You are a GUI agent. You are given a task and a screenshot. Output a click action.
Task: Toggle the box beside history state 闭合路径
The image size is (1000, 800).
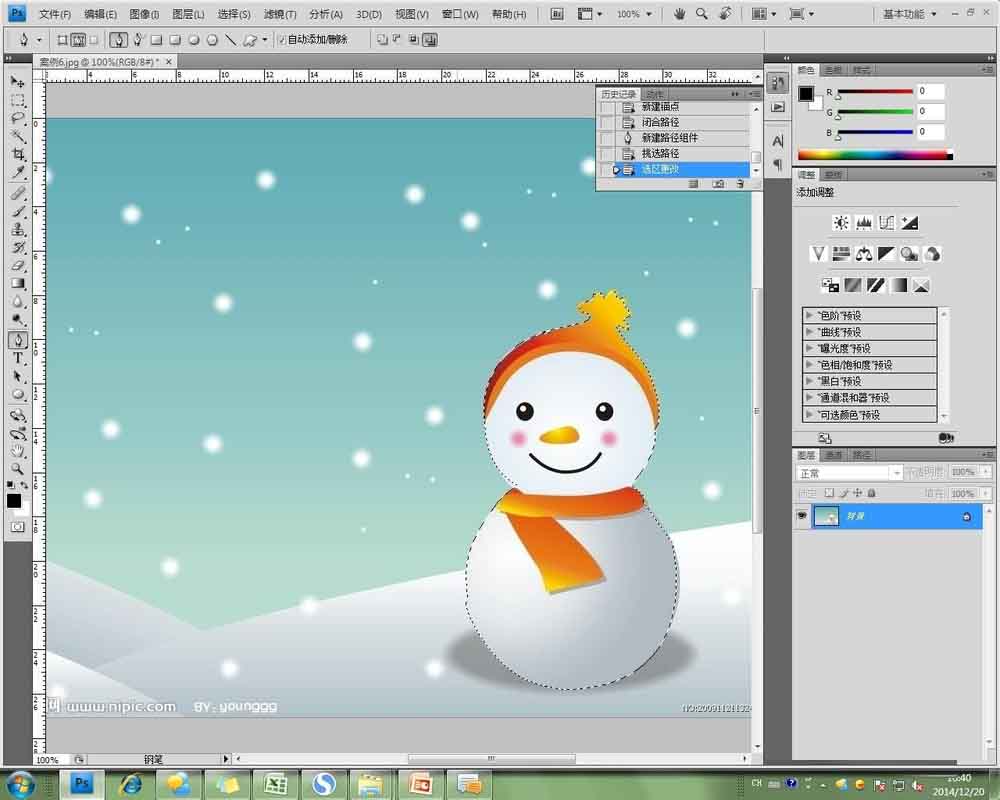coord(607,123)
